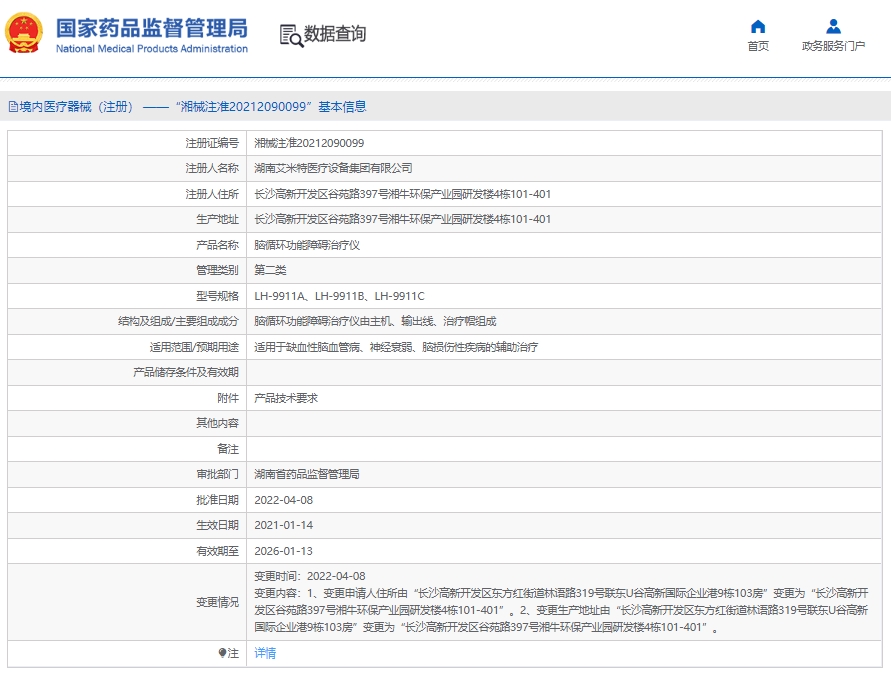Click the 首页 label

[758, 46]
